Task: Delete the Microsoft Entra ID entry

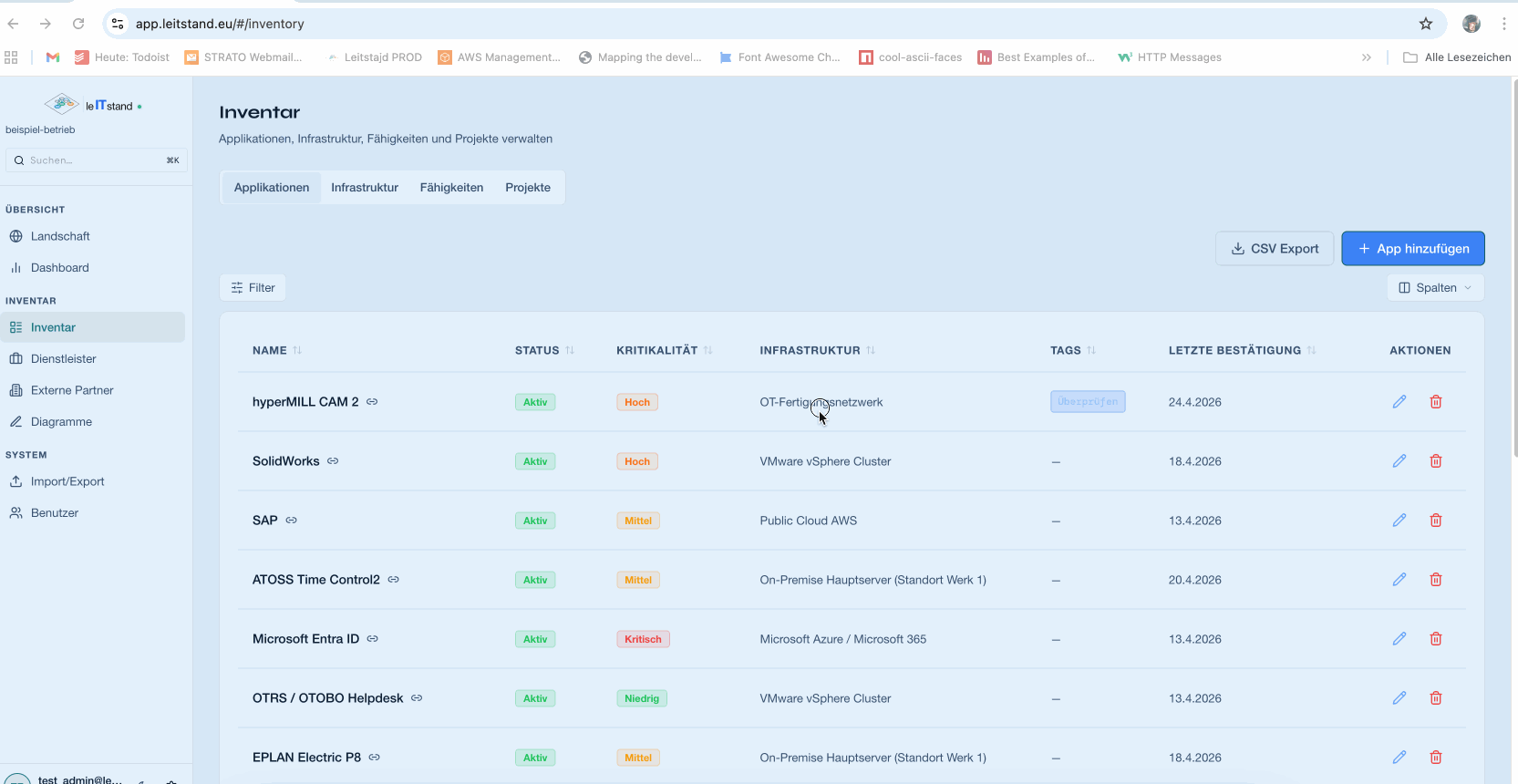Action: (1436, 639)
